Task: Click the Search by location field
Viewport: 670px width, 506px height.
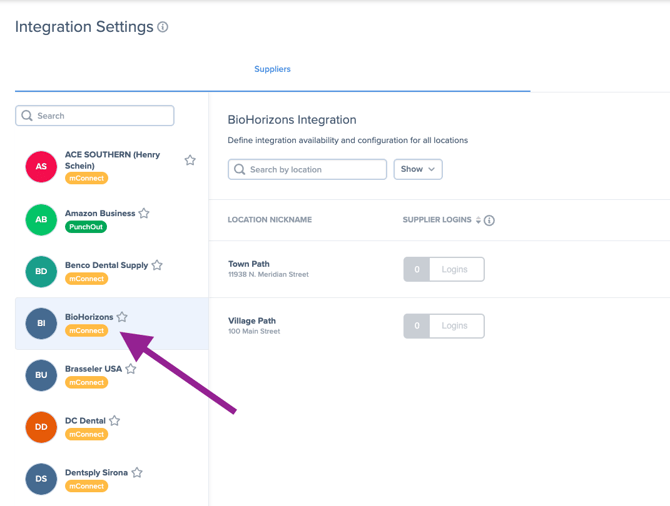Action: pos(307,170)
